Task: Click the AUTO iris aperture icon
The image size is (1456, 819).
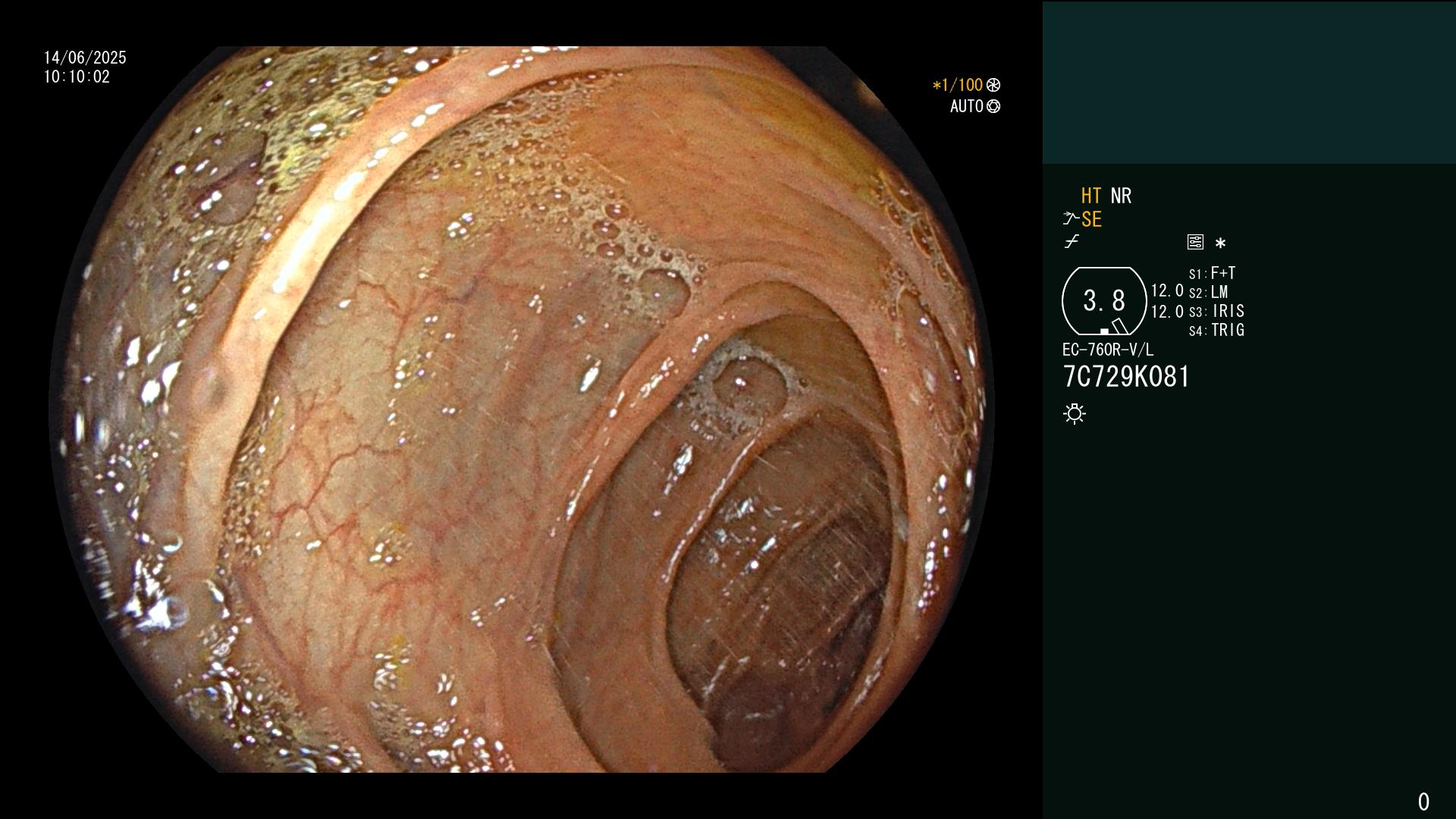Action: pyautogui.click(x=993, y=106)
